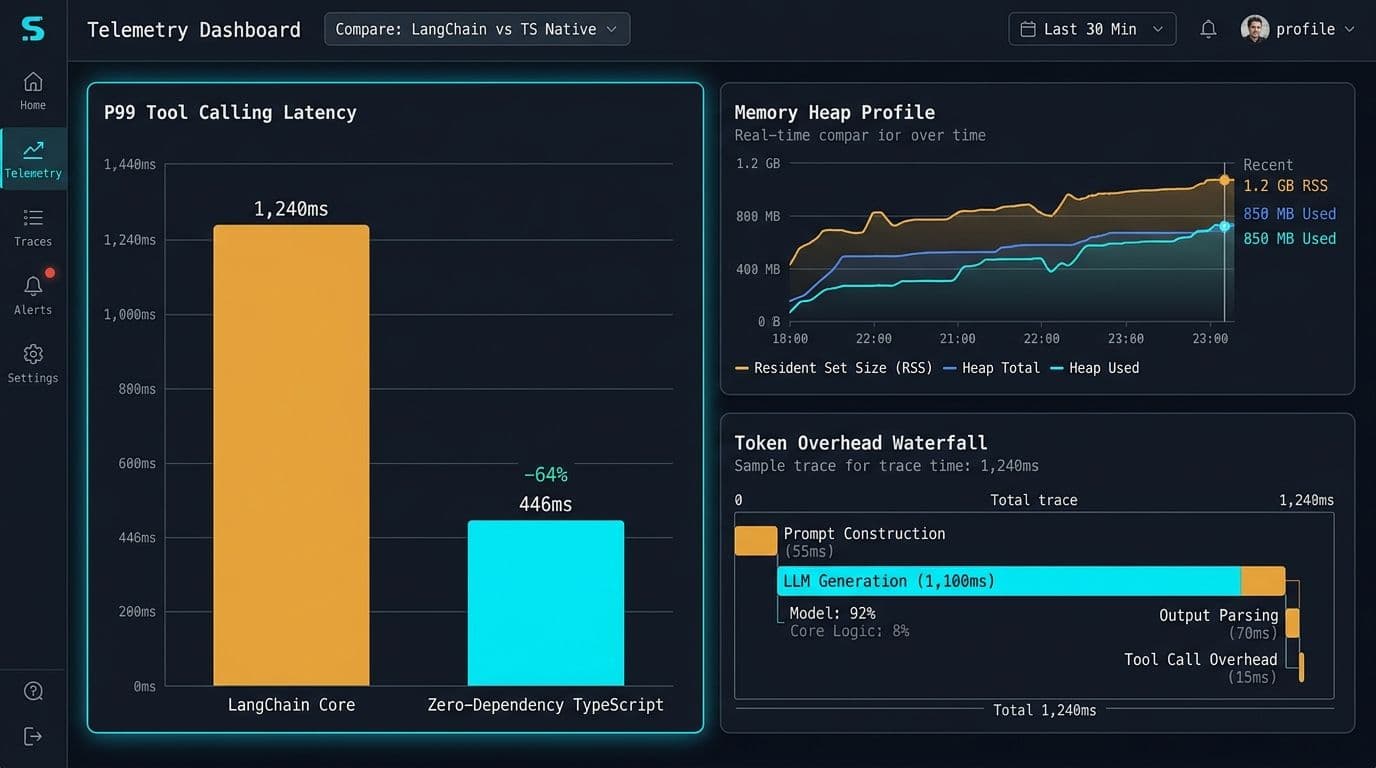
Task: Click the 18:00 time axis label
Action: pyautogui.click(x=790, y=339)
